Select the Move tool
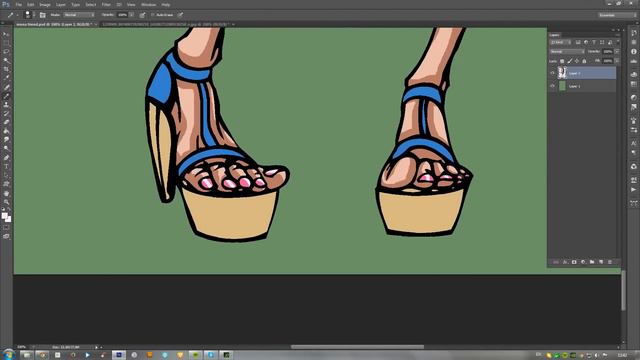The image size is (640, 360). [x=6, y=34]
